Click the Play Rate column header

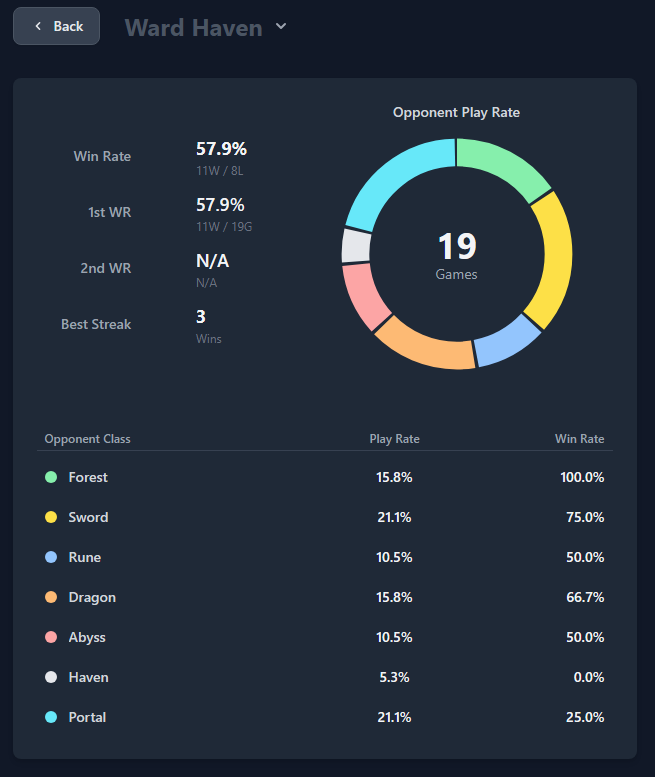tap(394, 439)
